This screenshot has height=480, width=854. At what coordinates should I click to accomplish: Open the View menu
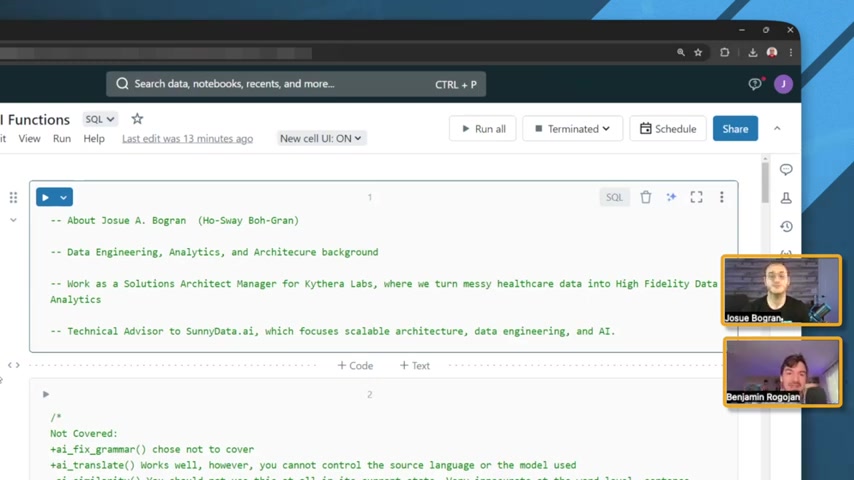29,138
